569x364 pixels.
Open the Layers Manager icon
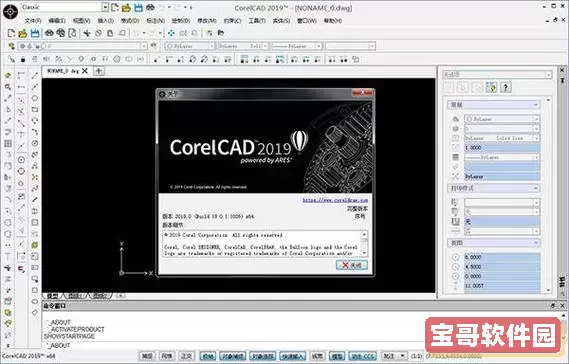(x=12, y=46)
